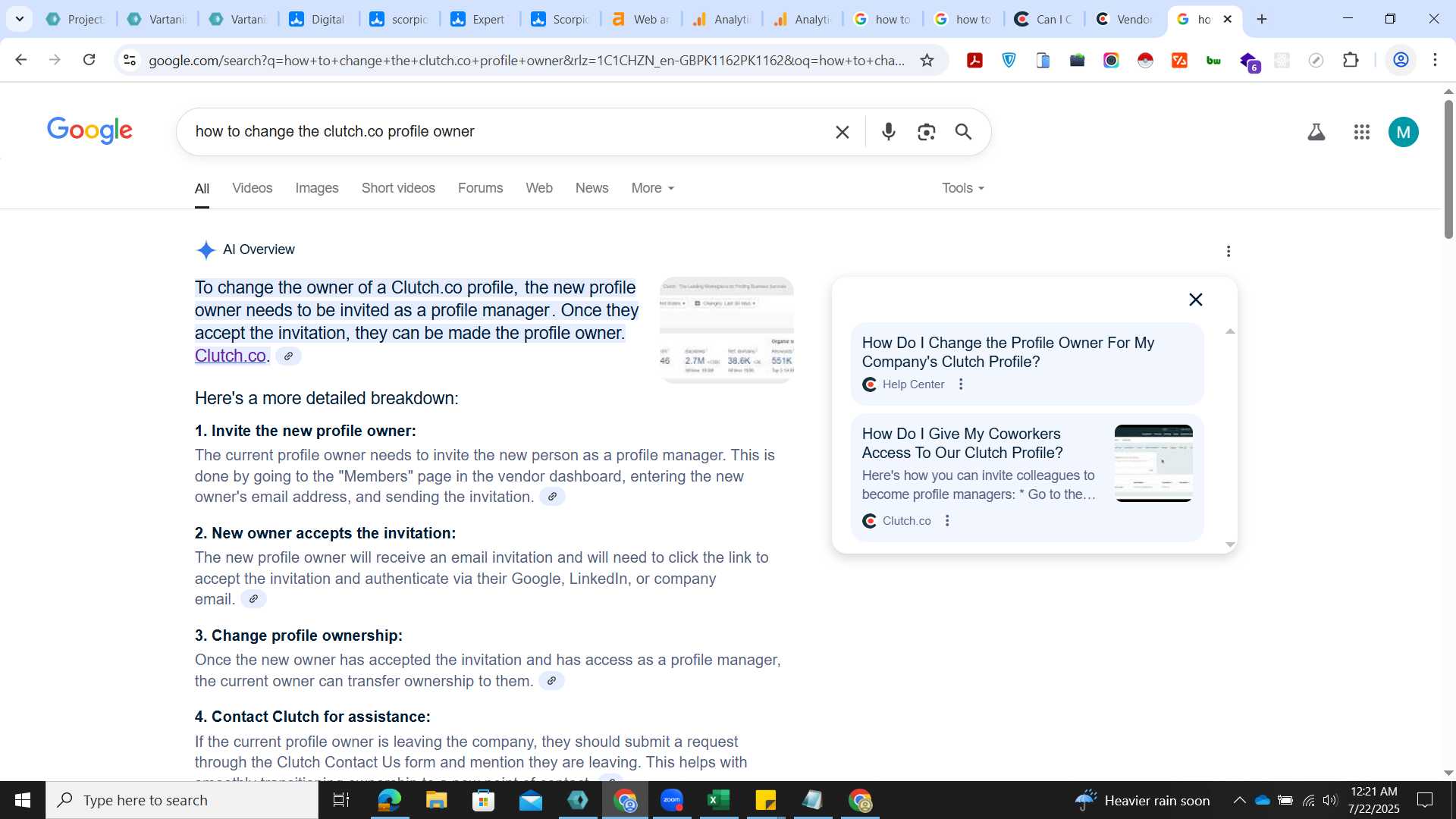
Task: Click the AI Overview screenshot thumbnail
Action: [726, 330]
